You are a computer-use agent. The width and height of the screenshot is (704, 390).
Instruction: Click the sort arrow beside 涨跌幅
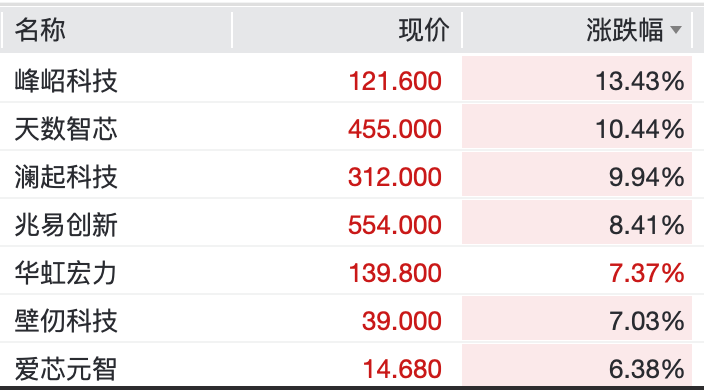[676, 30]
